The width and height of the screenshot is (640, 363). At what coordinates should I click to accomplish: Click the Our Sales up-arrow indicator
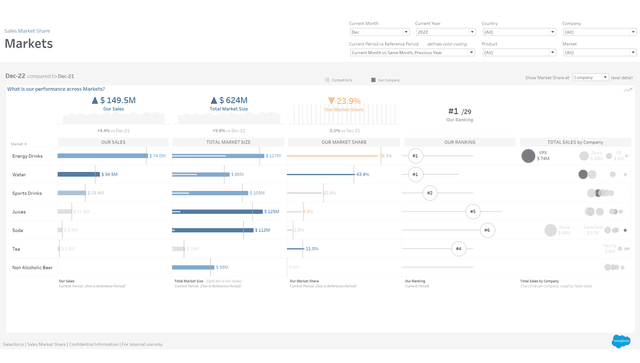(95, 100)
